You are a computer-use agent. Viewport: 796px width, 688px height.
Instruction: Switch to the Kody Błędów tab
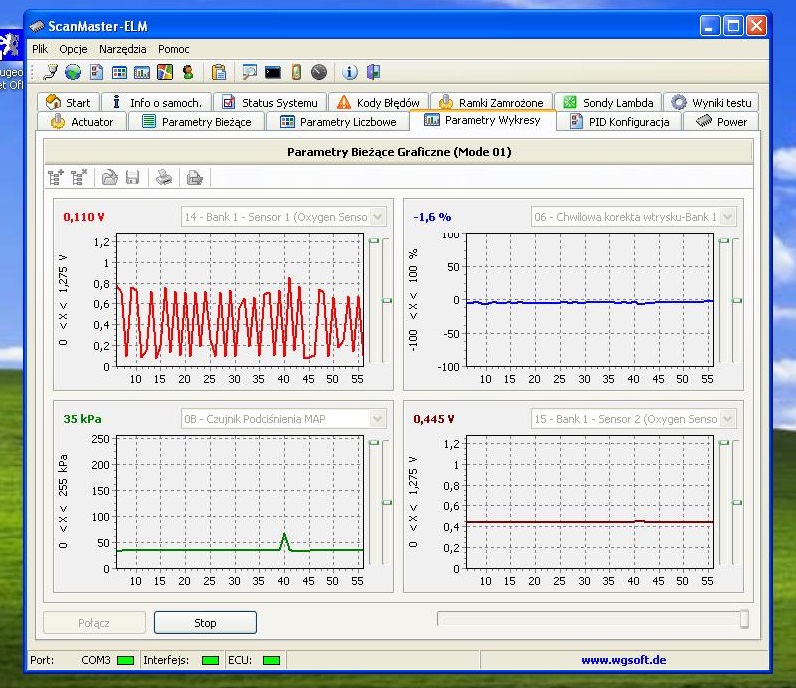tap(378, 102)
